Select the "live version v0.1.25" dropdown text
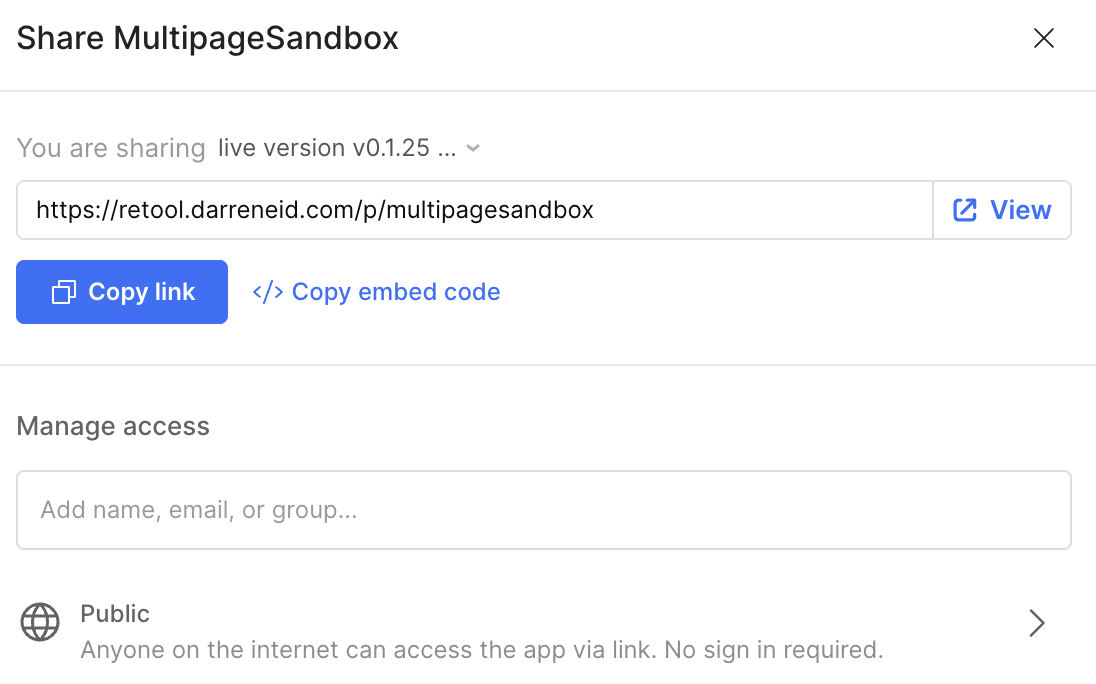Viewport: 1096px width, 684px height. [x=336, y=149]
